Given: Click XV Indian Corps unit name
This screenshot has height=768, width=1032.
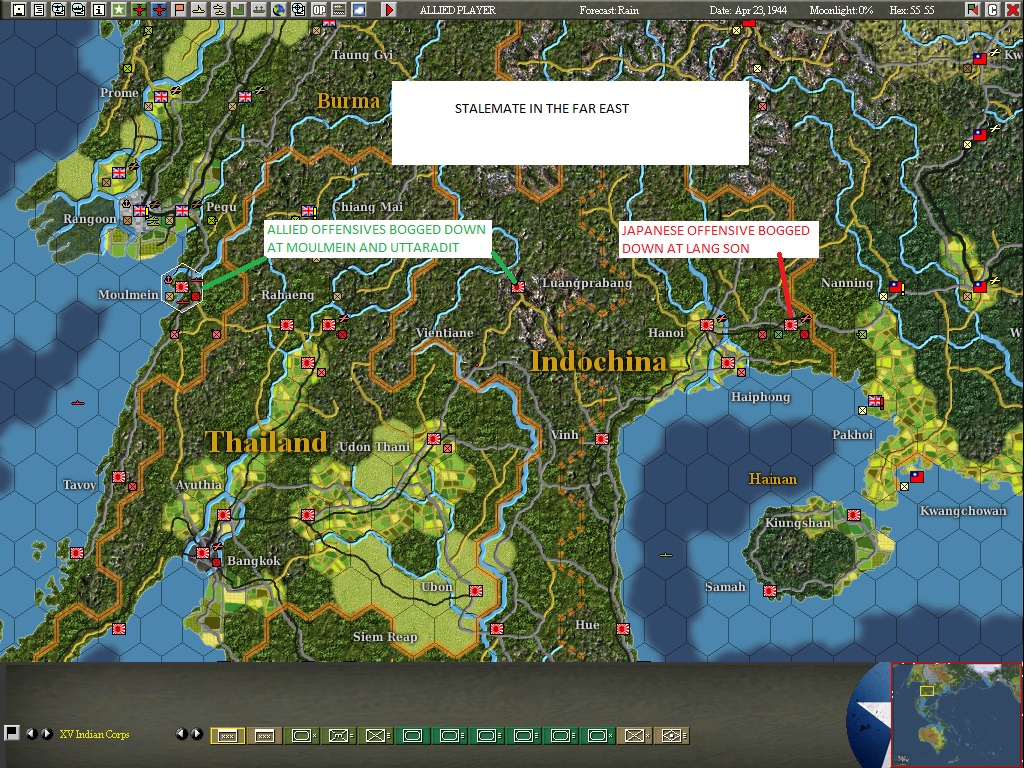Looking at the screenshot, I should [94, 734].
